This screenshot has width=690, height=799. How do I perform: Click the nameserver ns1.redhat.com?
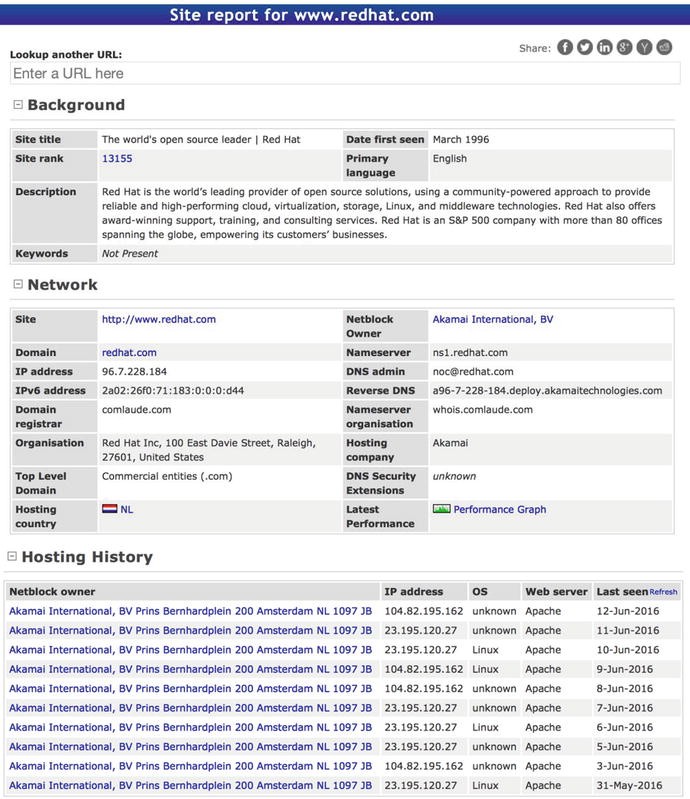click(x=470, y=353)
